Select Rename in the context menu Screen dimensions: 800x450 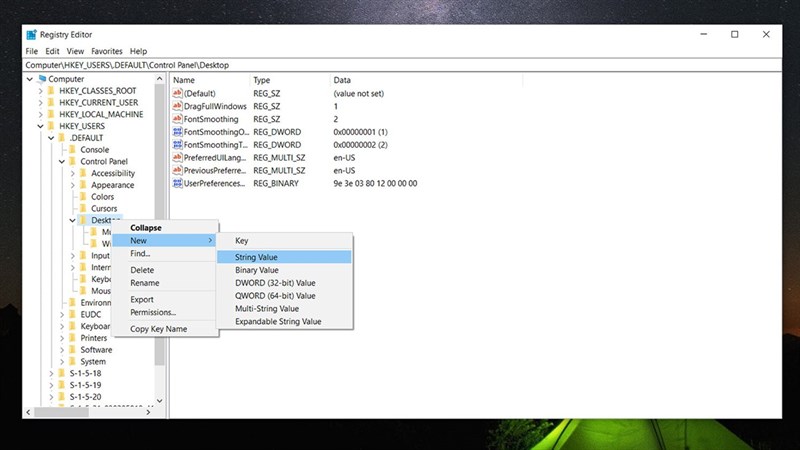165,283
